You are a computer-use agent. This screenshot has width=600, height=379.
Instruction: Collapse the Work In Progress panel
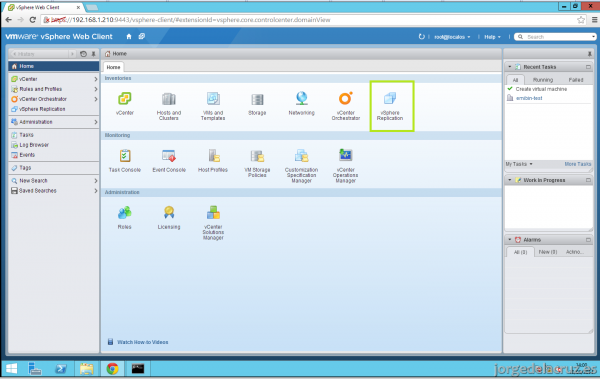[510, 180]
